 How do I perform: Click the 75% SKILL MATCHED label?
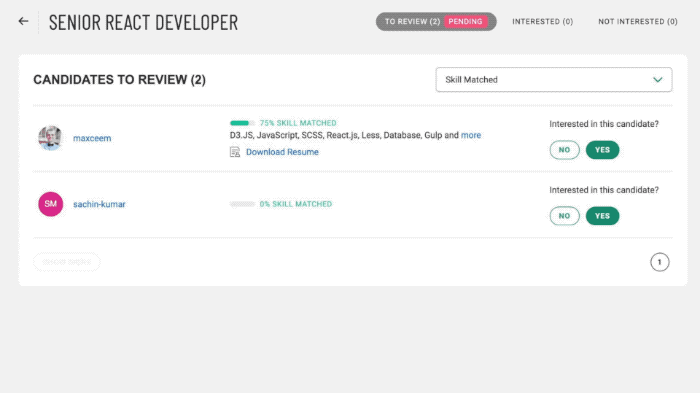click(x=298, y=123)
